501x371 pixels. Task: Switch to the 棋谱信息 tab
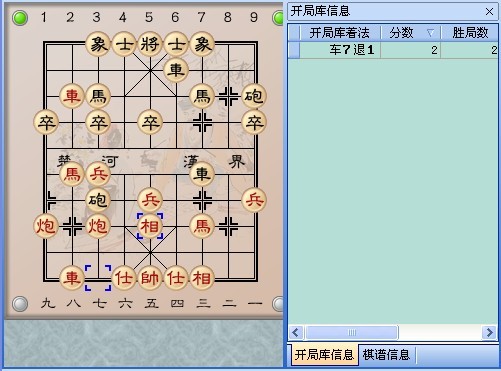386,355
